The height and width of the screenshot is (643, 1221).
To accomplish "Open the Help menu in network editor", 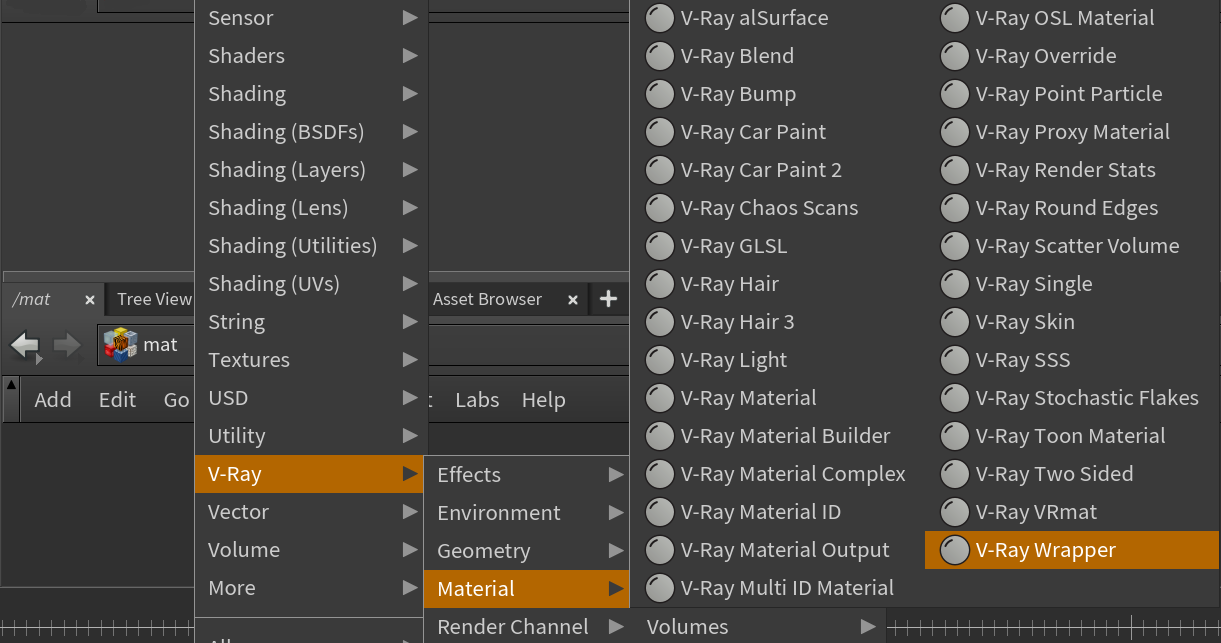I will [x=544, y=400].
